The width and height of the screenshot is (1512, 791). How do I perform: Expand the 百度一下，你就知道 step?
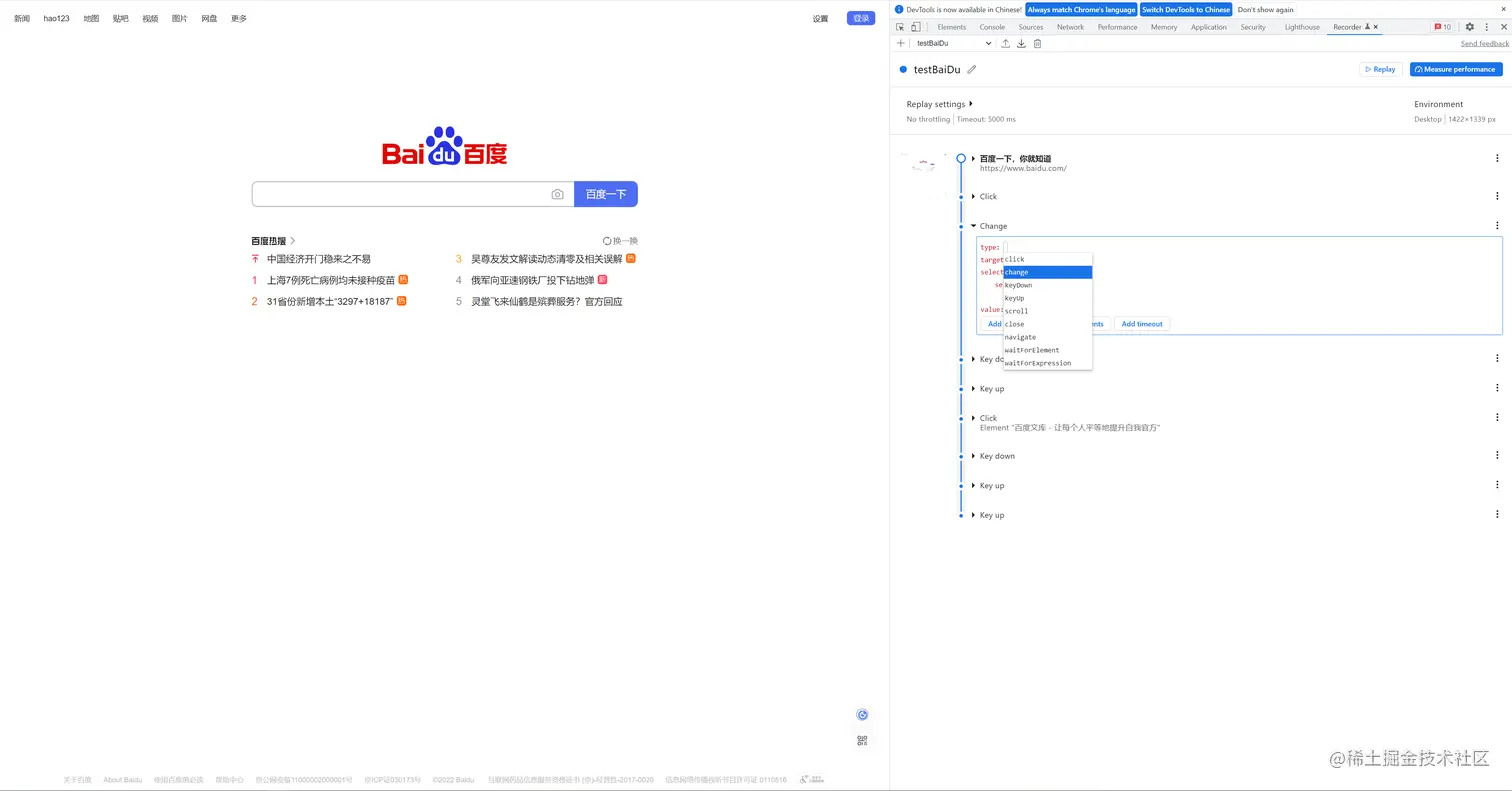(x=974, y=158)
